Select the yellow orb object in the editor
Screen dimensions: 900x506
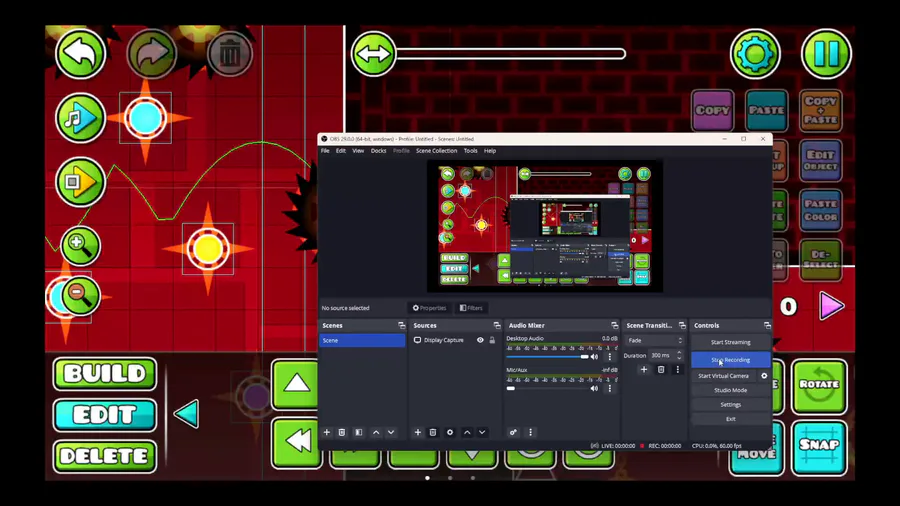208,249
